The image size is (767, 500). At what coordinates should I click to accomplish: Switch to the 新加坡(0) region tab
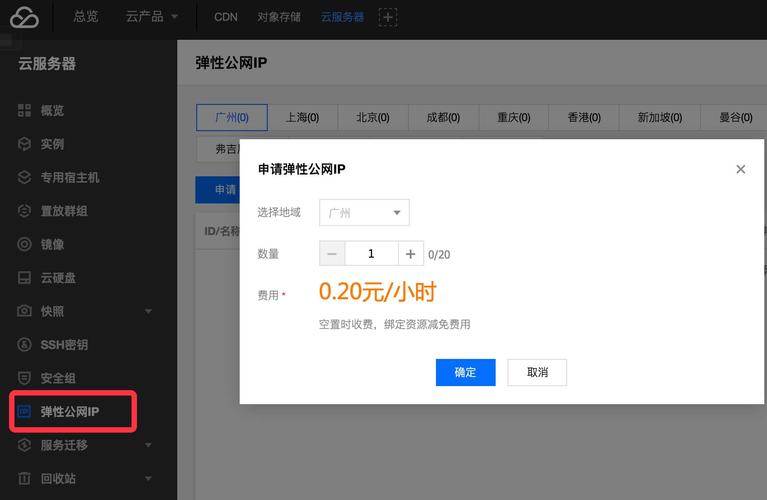660,117
